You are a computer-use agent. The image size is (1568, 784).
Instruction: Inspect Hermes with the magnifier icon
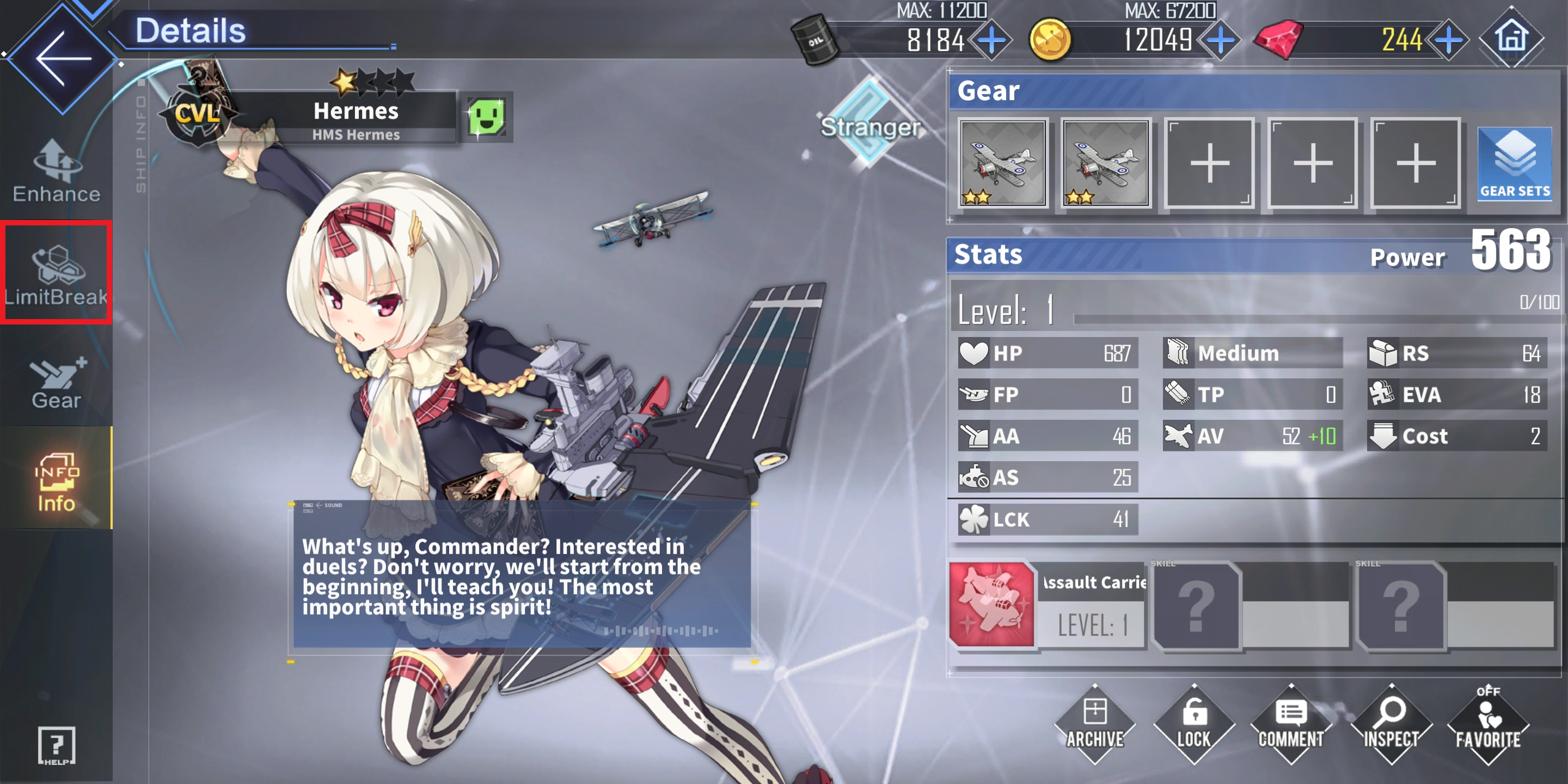coord(1391,724)
